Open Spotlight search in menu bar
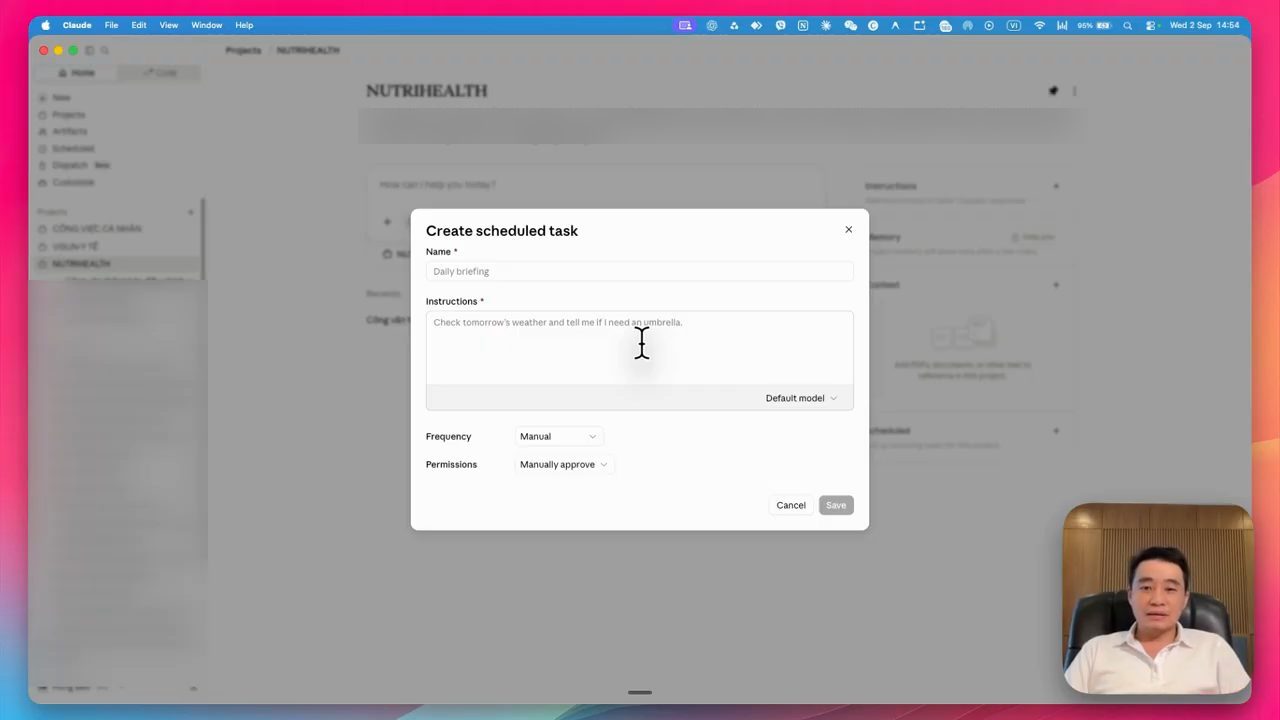The height and width of the screenshot is (720, 1280). 1128,25
